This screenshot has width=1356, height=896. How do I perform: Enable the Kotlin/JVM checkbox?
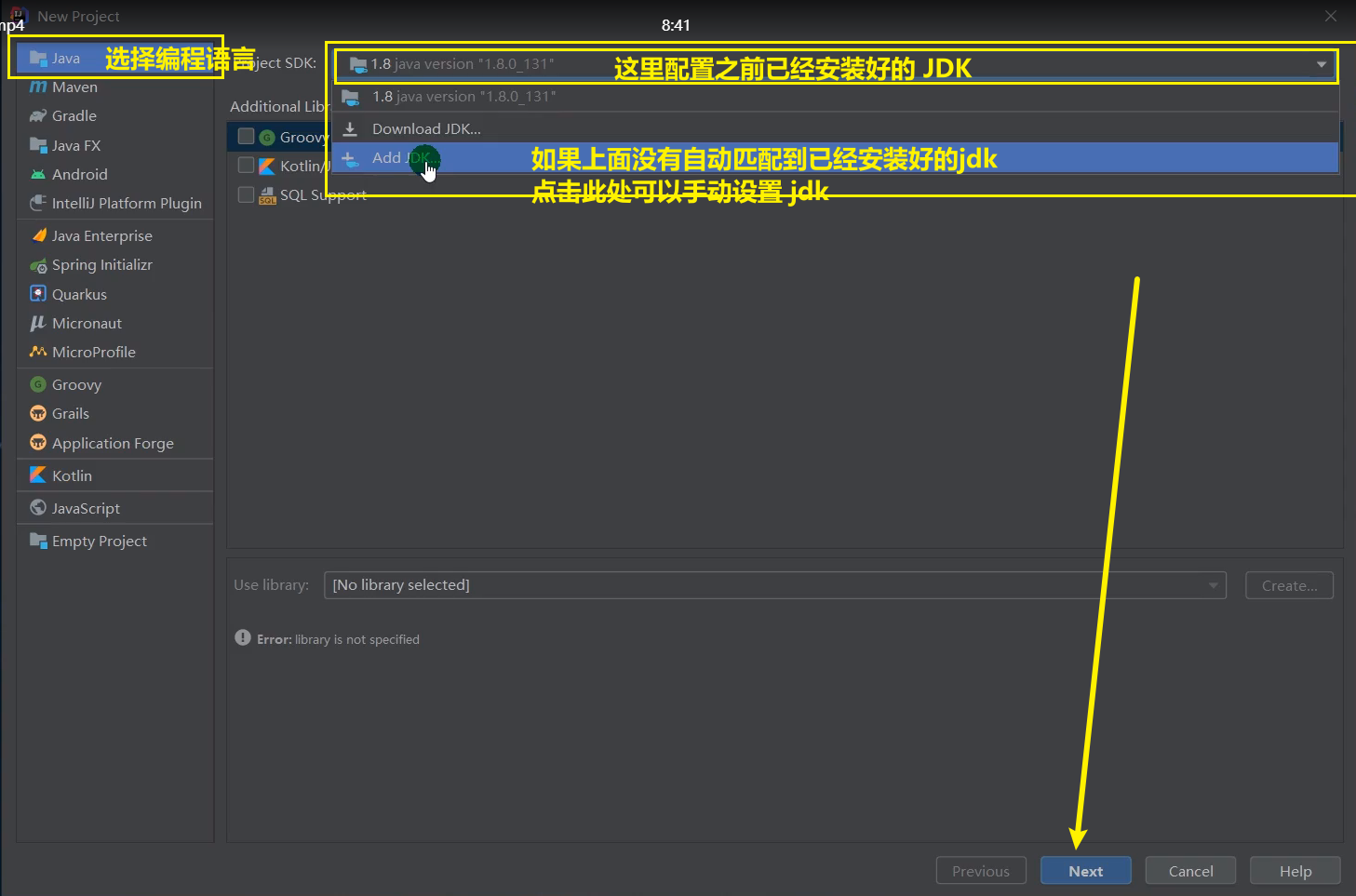[x=247, y=165]
